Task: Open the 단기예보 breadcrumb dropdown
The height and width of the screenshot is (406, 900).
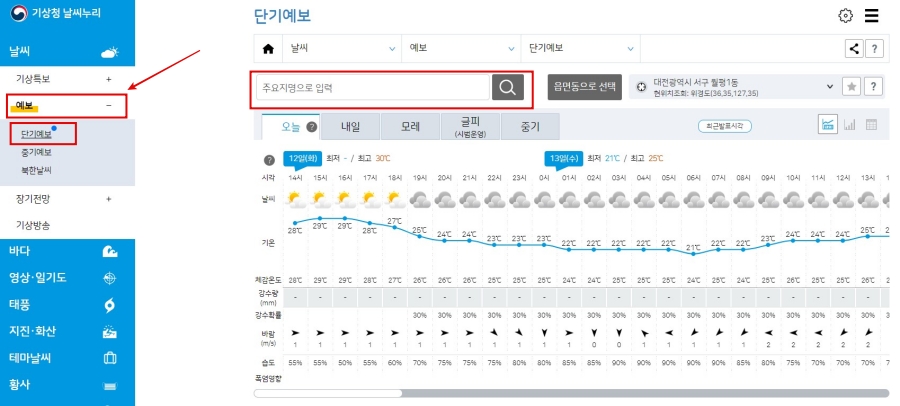Action: (x=580, y=49)
